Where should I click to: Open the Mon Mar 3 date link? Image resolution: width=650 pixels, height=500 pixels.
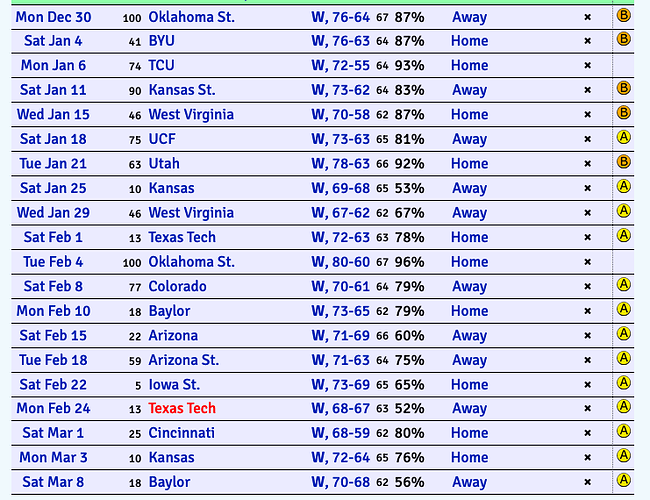click(53, 457)
